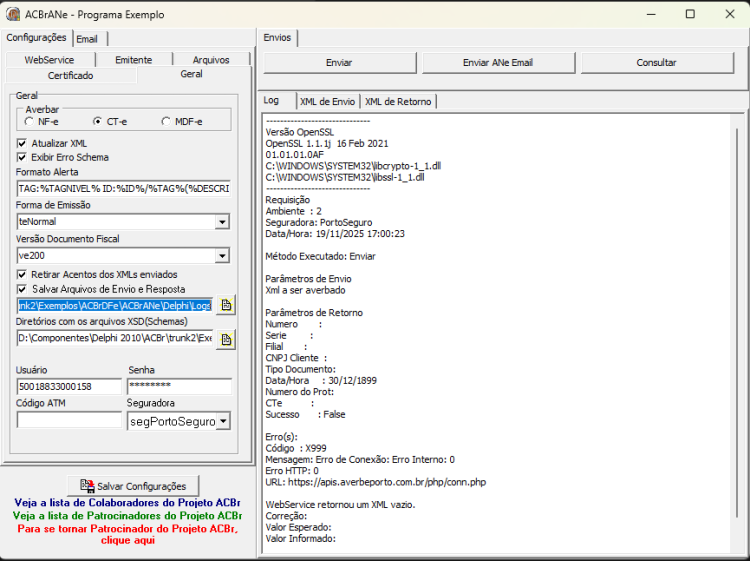Click log line 'Sucesso : False'
This screenshot has width=750, height=561.
pos(305,415)
